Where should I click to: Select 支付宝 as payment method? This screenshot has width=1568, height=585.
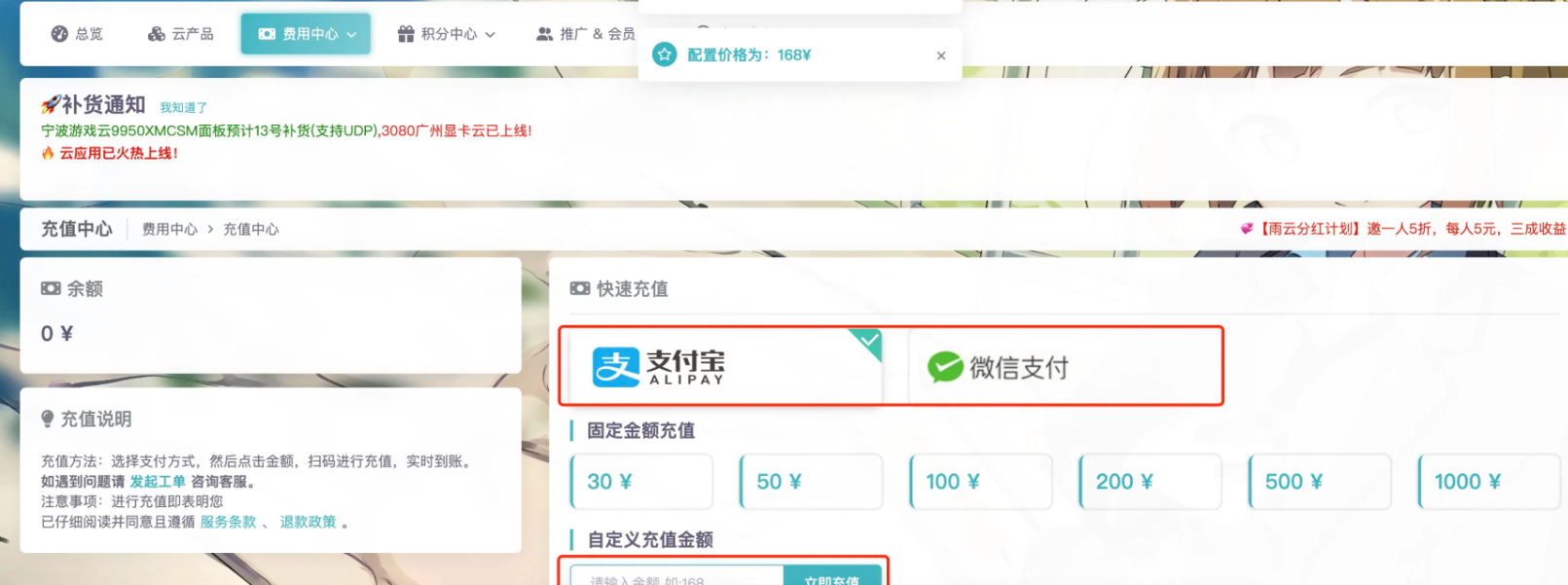pos(723,366)
